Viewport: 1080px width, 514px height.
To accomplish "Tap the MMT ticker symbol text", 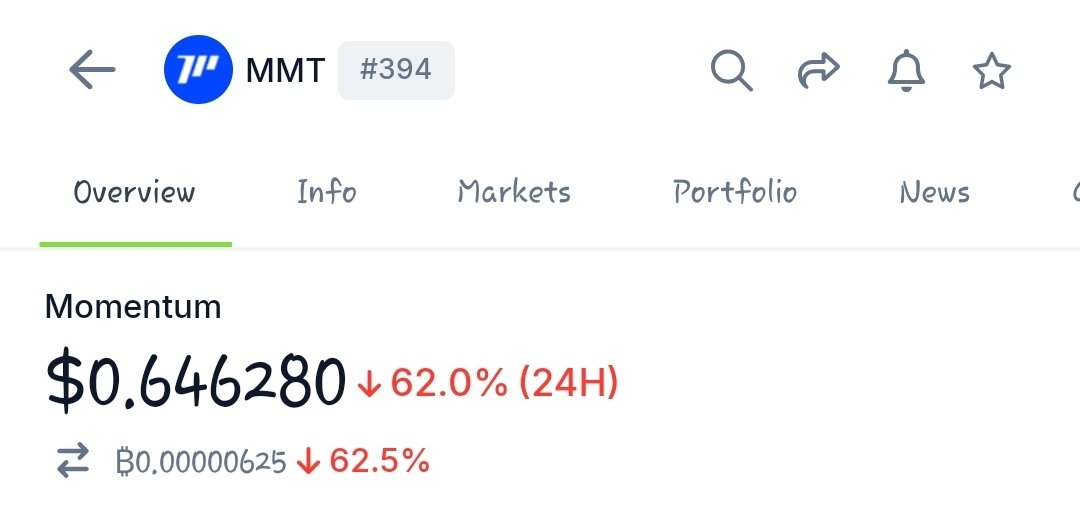I will tap(285, 71).
